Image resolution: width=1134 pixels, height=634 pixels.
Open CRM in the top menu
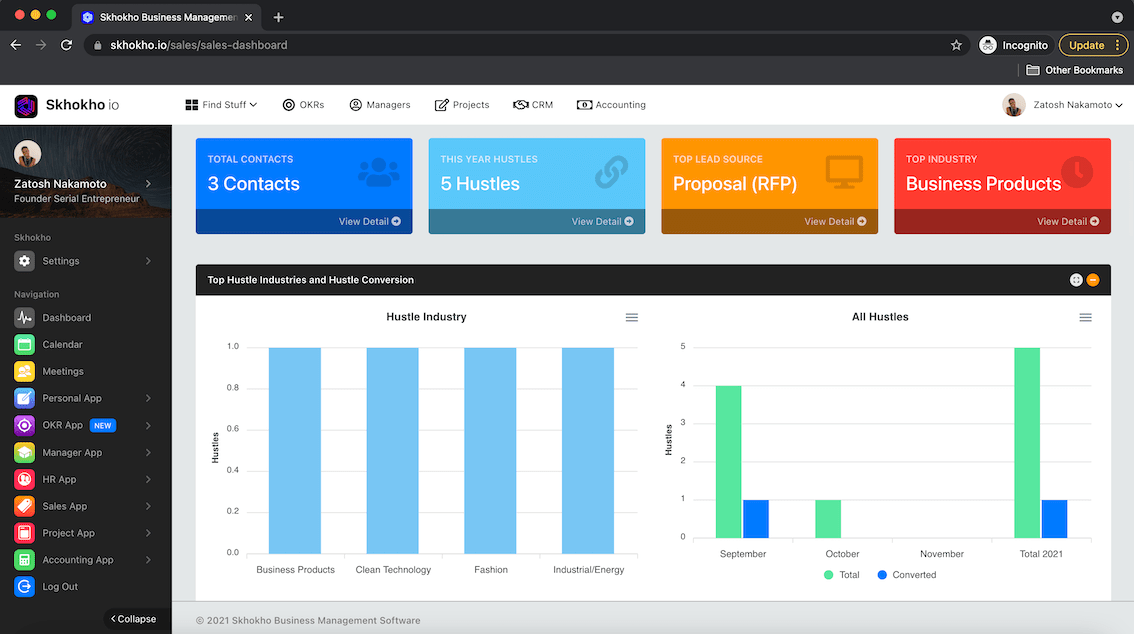click(533, 105)
